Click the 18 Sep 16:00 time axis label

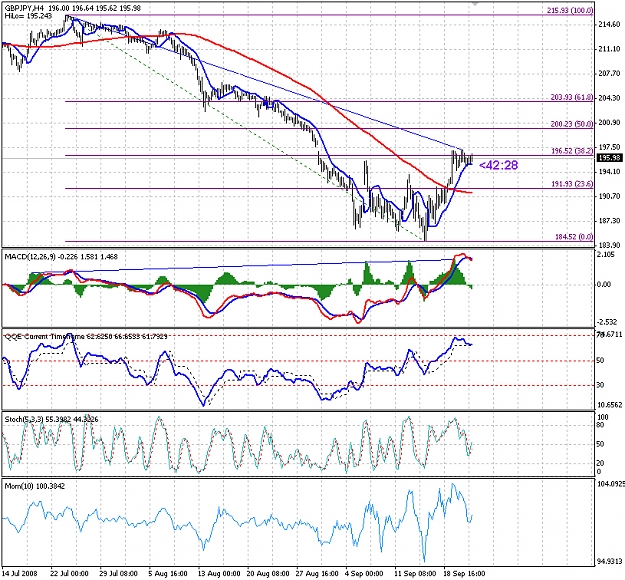pos(464,574)
